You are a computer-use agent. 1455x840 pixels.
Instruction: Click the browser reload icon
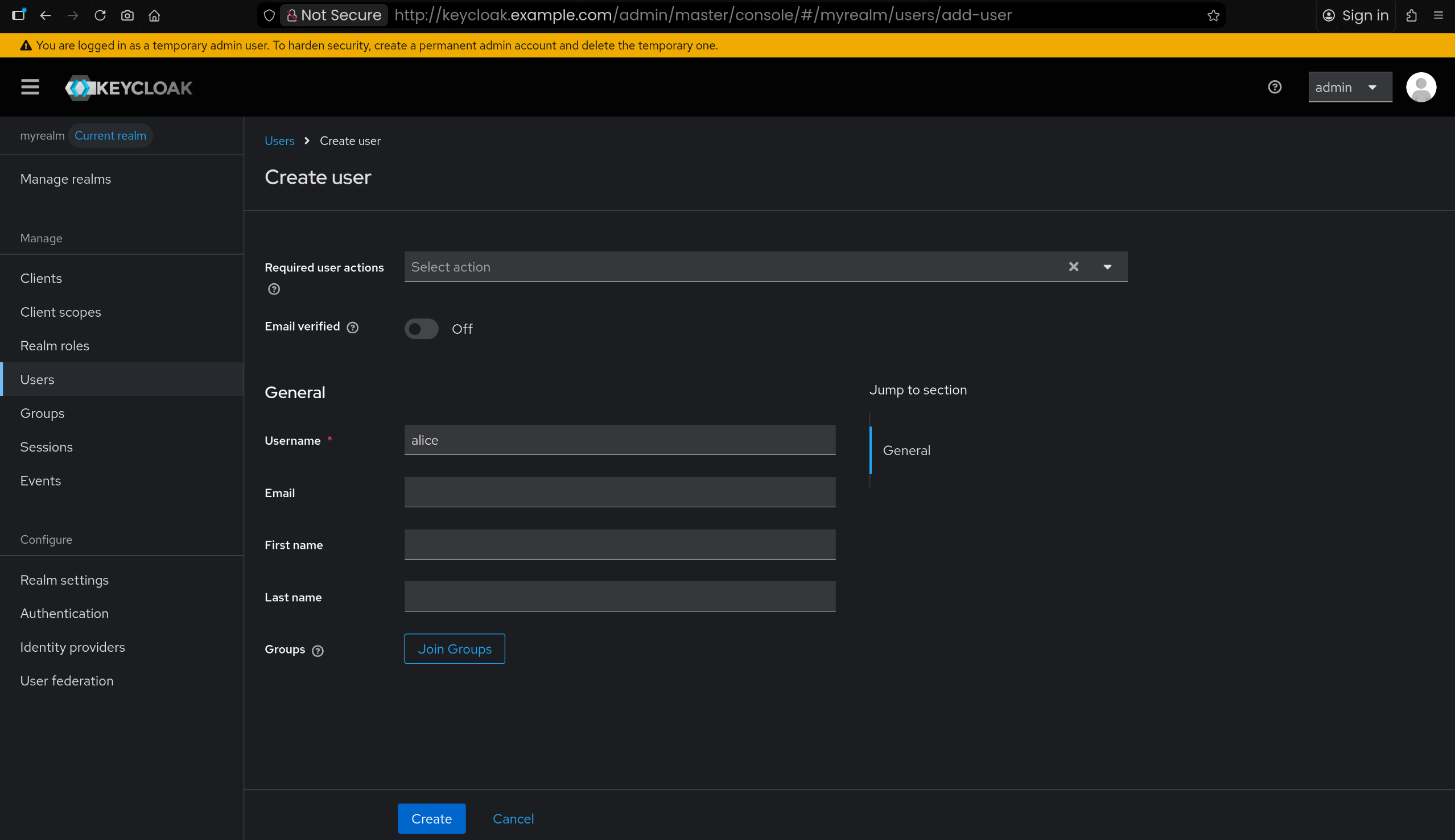[100, 15]
